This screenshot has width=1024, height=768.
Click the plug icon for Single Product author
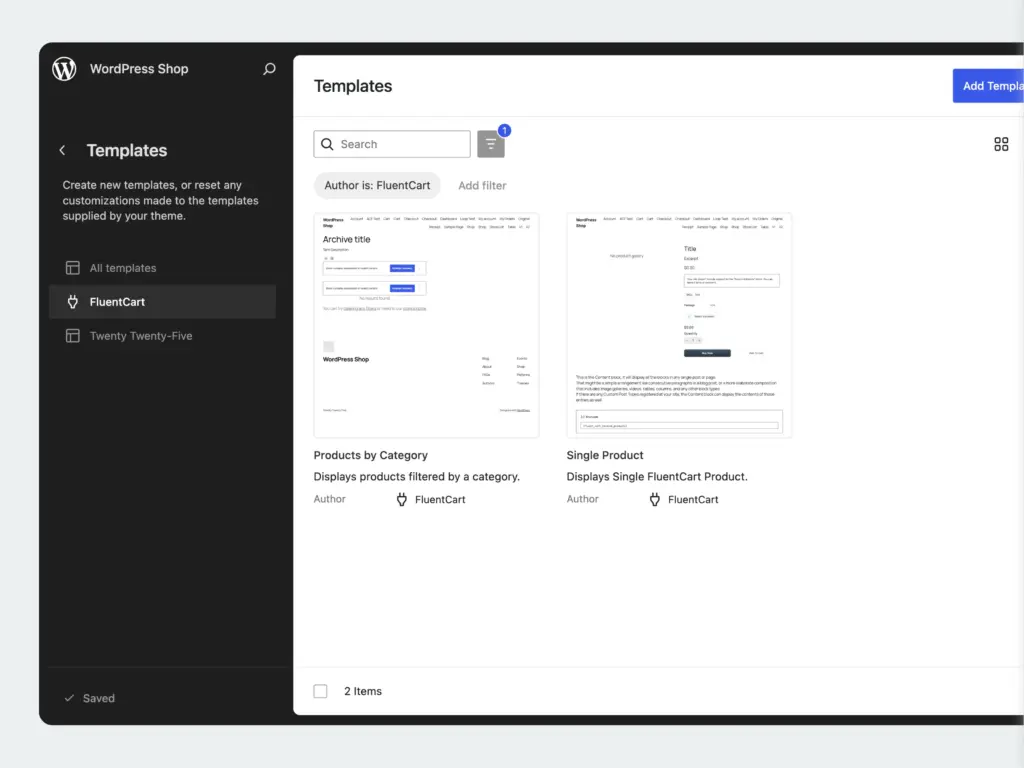(x=655, y=500)
